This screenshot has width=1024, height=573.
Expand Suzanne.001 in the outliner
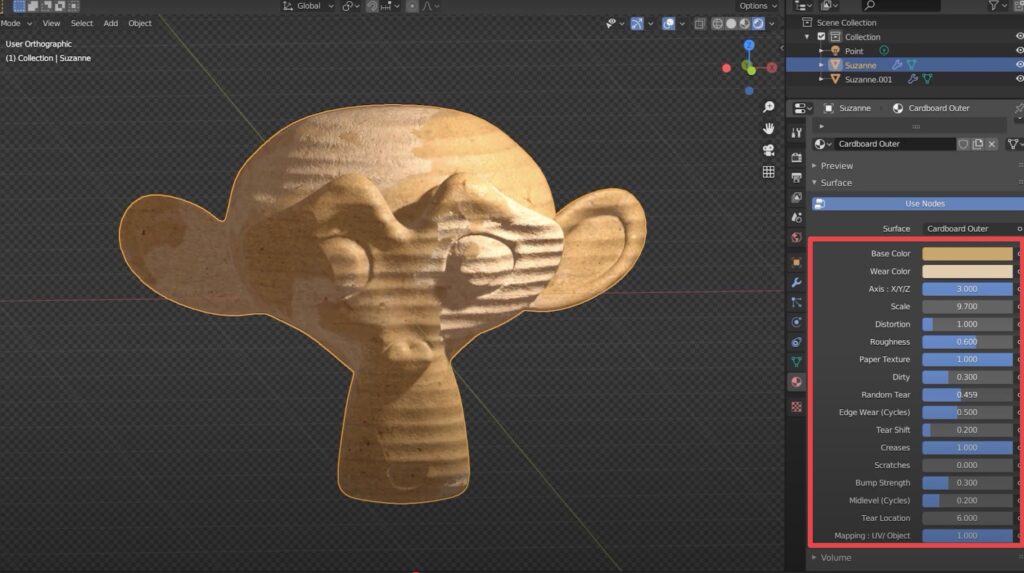pyautogui.click(x=822, y=79)
